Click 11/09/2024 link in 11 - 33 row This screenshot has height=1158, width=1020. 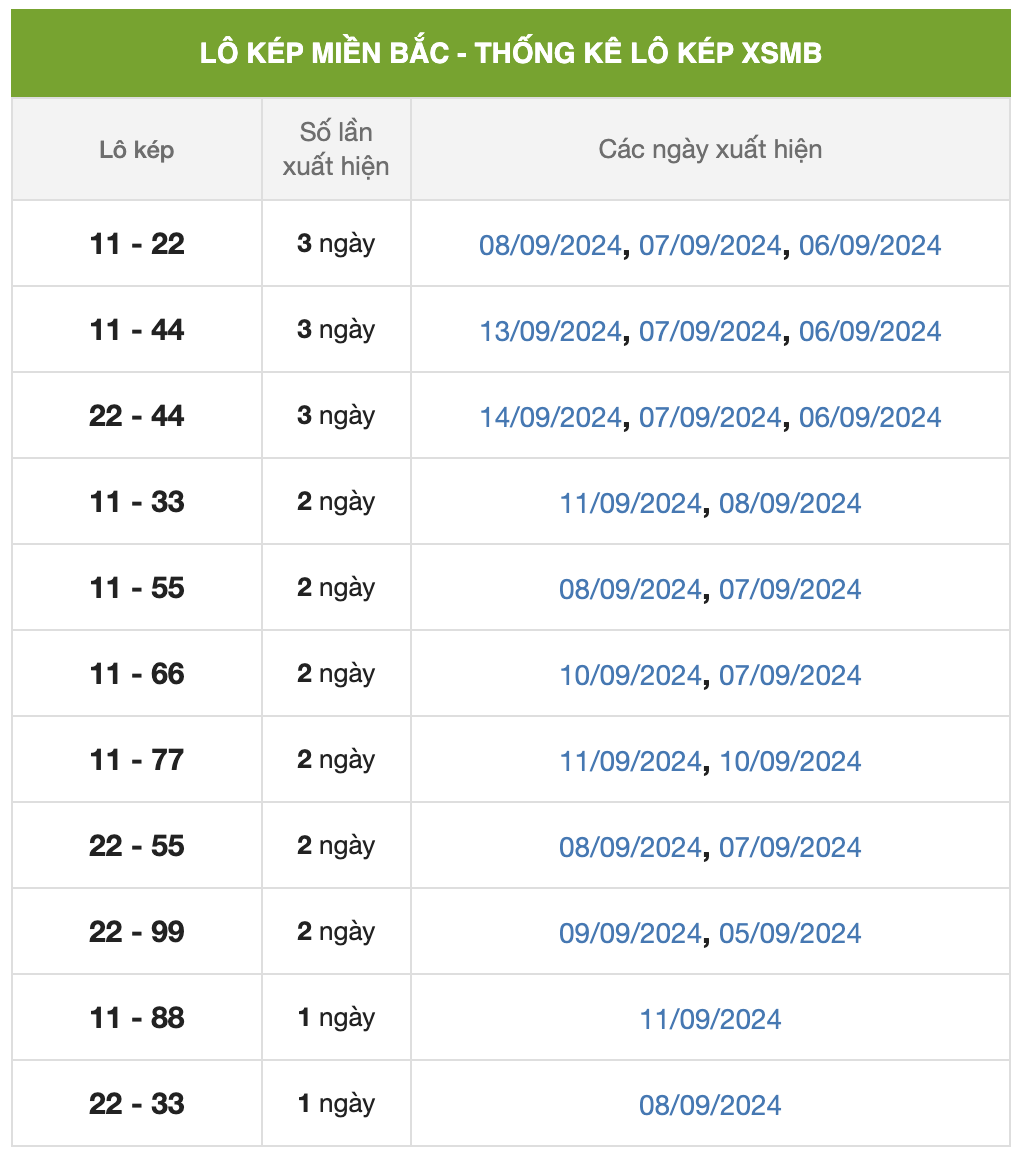point(630,503)
